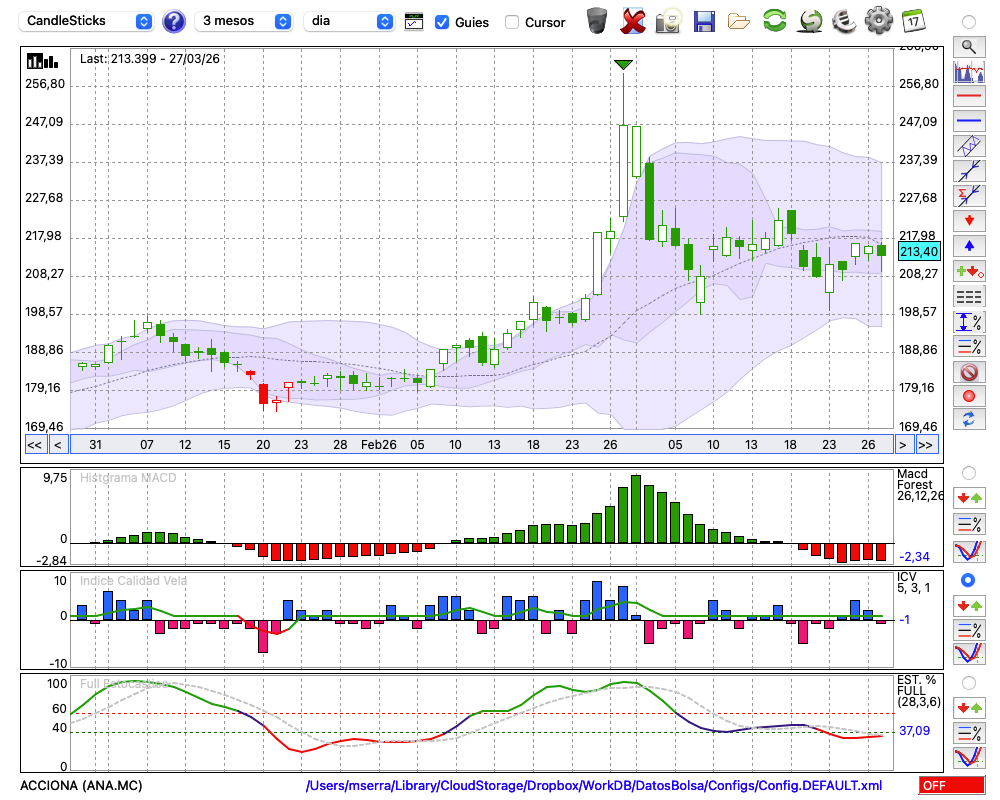The width and height of the screenshot is (1000, 800).
Task: Uncheck the Guies checkbox
Action: tap(443, 22)
